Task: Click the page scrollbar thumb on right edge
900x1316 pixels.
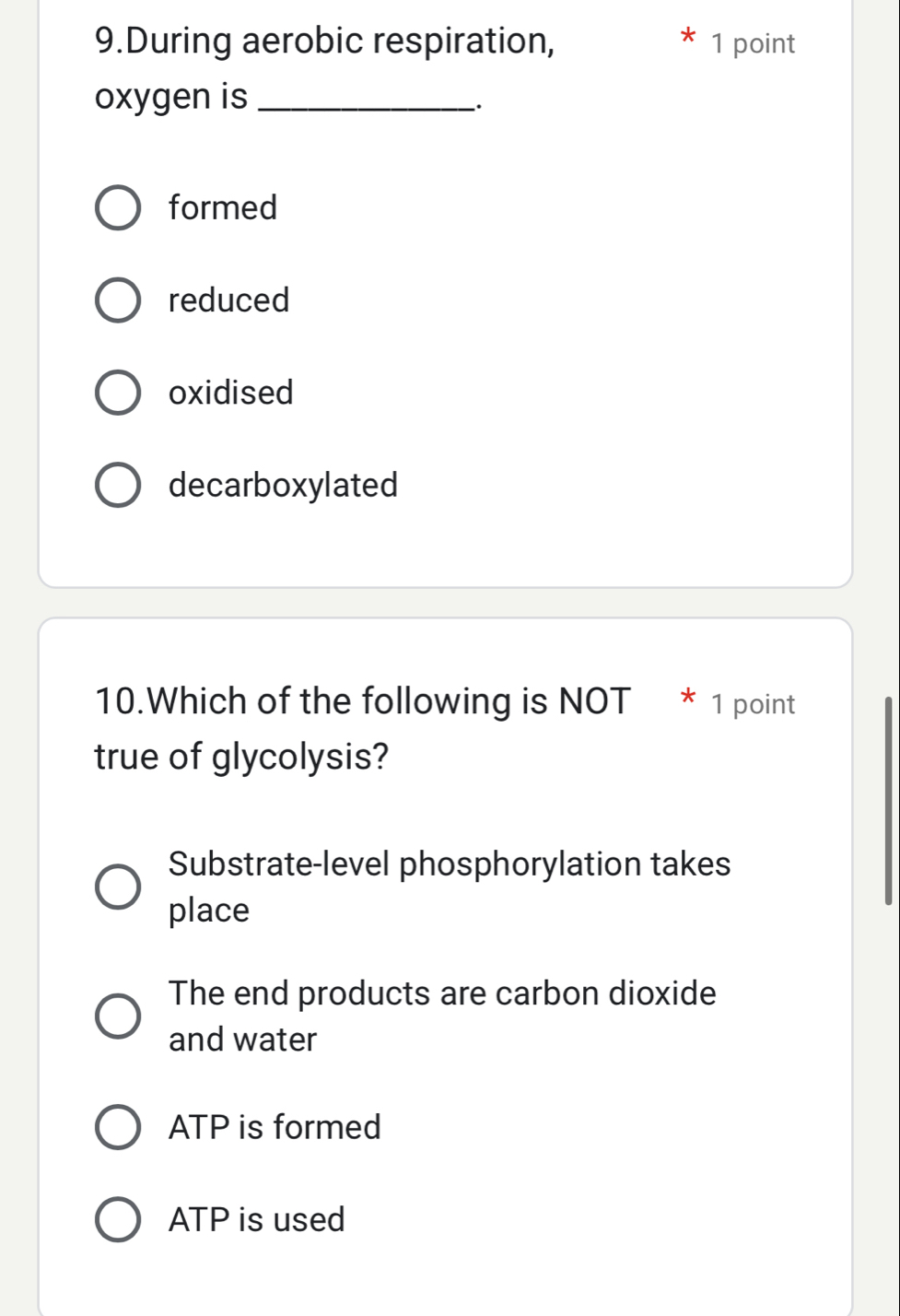Action: point(888,800)
